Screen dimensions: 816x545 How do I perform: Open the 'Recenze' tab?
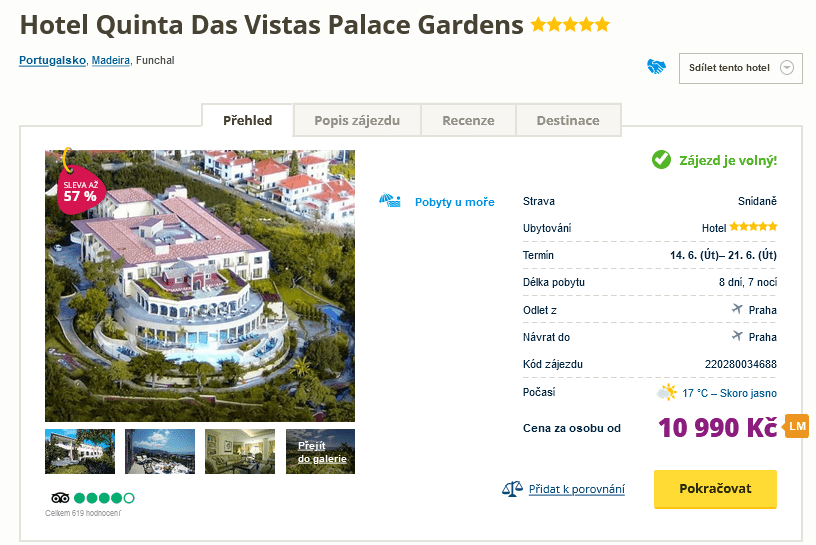coord(468,120)
